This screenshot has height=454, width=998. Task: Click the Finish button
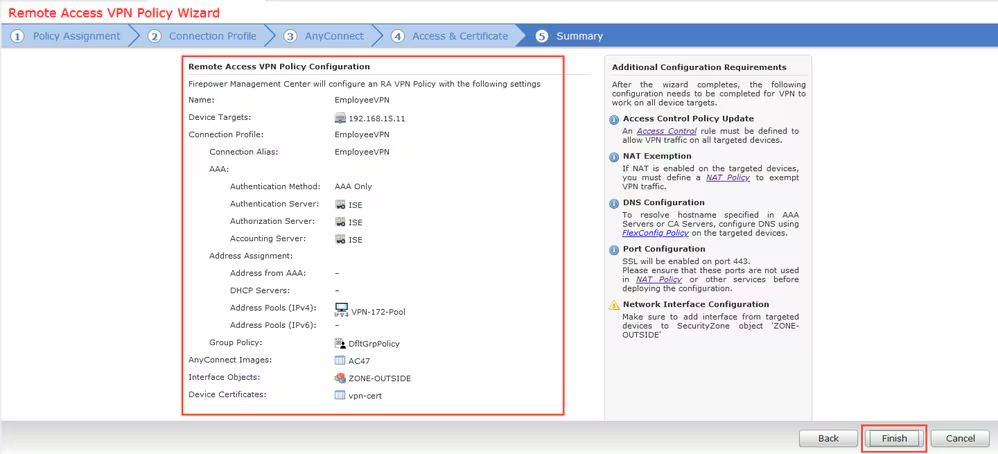[x=894, y=438]
